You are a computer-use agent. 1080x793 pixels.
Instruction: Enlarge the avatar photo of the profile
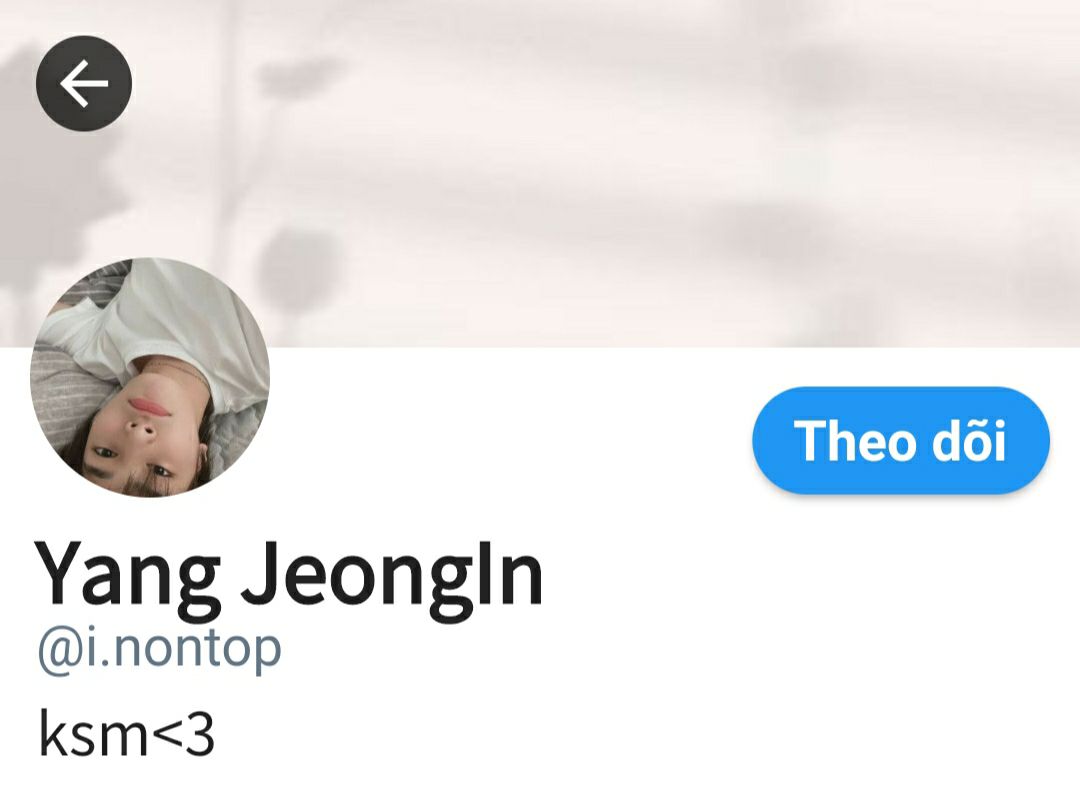click(150, 377)
